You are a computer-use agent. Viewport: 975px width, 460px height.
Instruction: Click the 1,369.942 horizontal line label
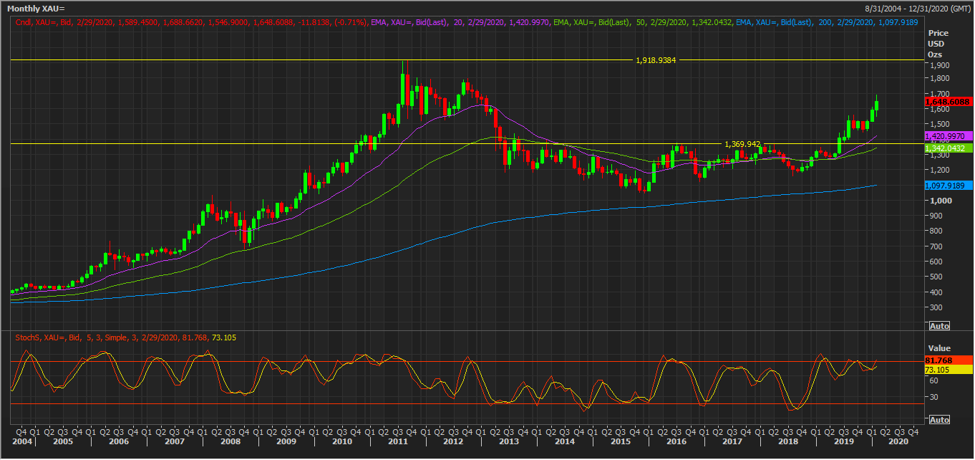742,144
